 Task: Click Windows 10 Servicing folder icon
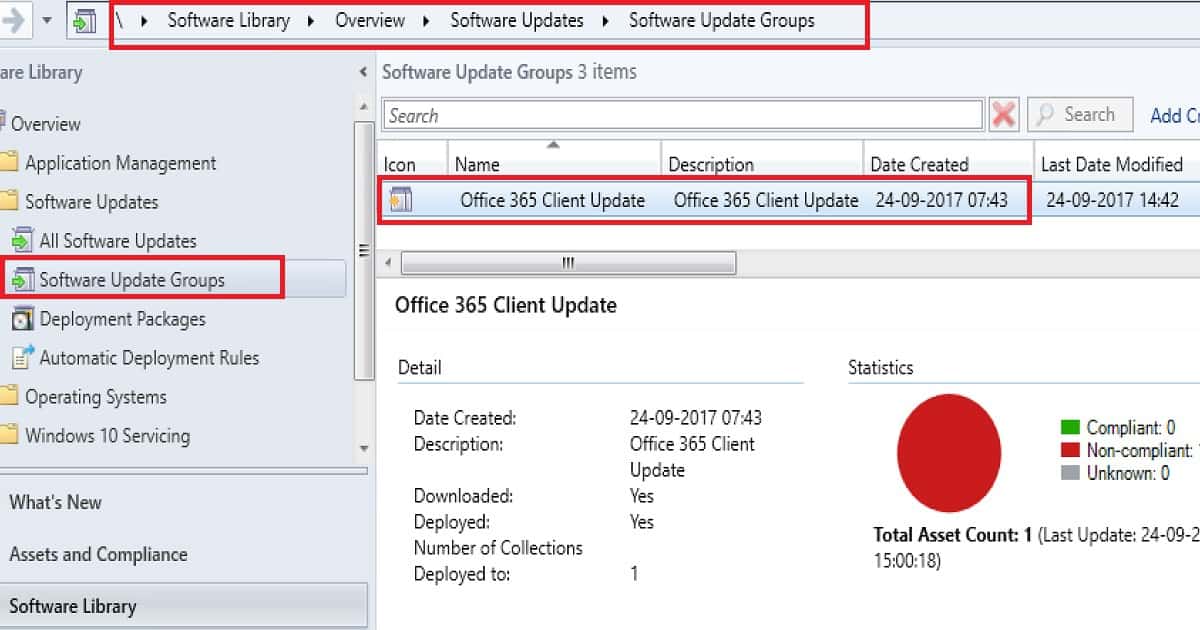click(x=9, y=435)
